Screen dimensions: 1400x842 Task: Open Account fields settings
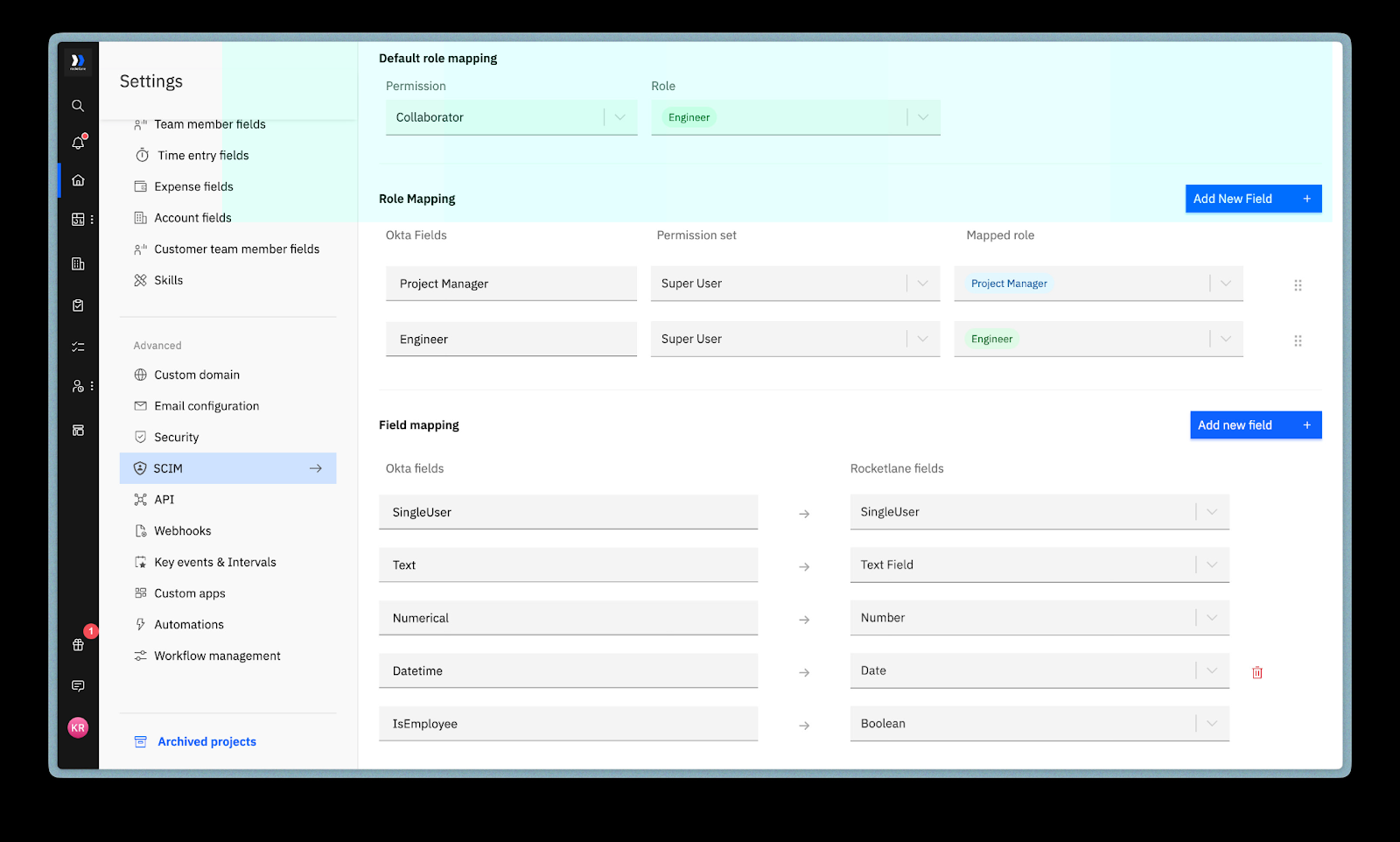click(x=192, y=218)
